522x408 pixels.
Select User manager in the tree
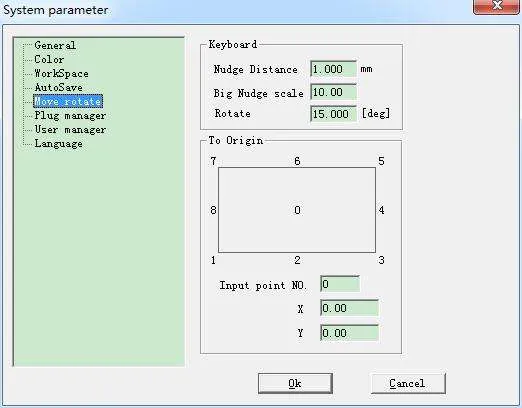(x=70, y=130)
